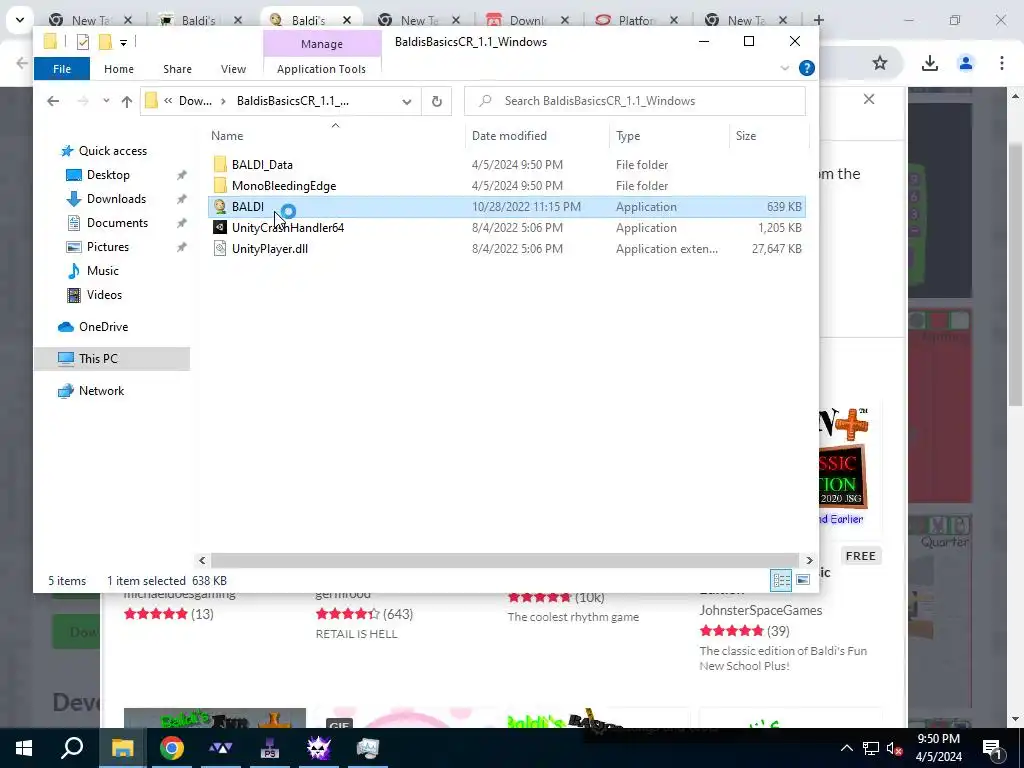Switch to the Home ribbon tab
Screen dimensions: 1024x768
[119, 69]
